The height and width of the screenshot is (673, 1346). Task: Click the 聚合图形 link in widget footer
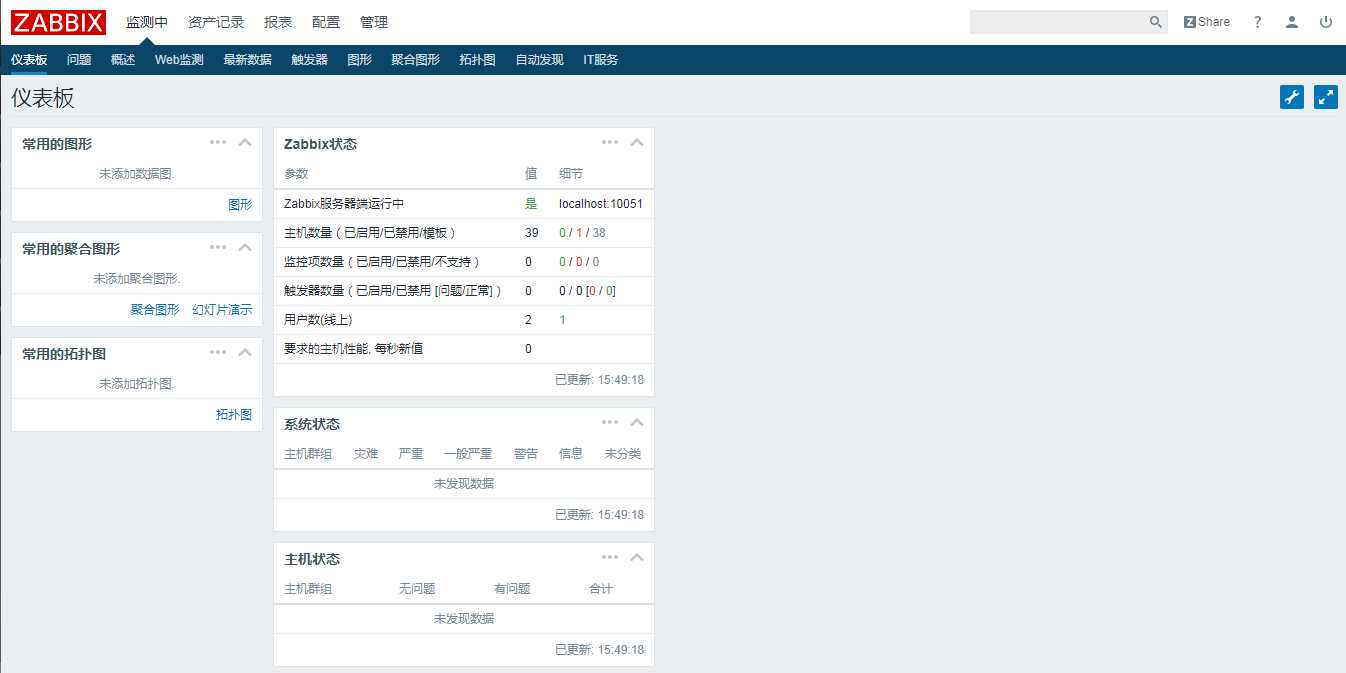click(155, 309)
